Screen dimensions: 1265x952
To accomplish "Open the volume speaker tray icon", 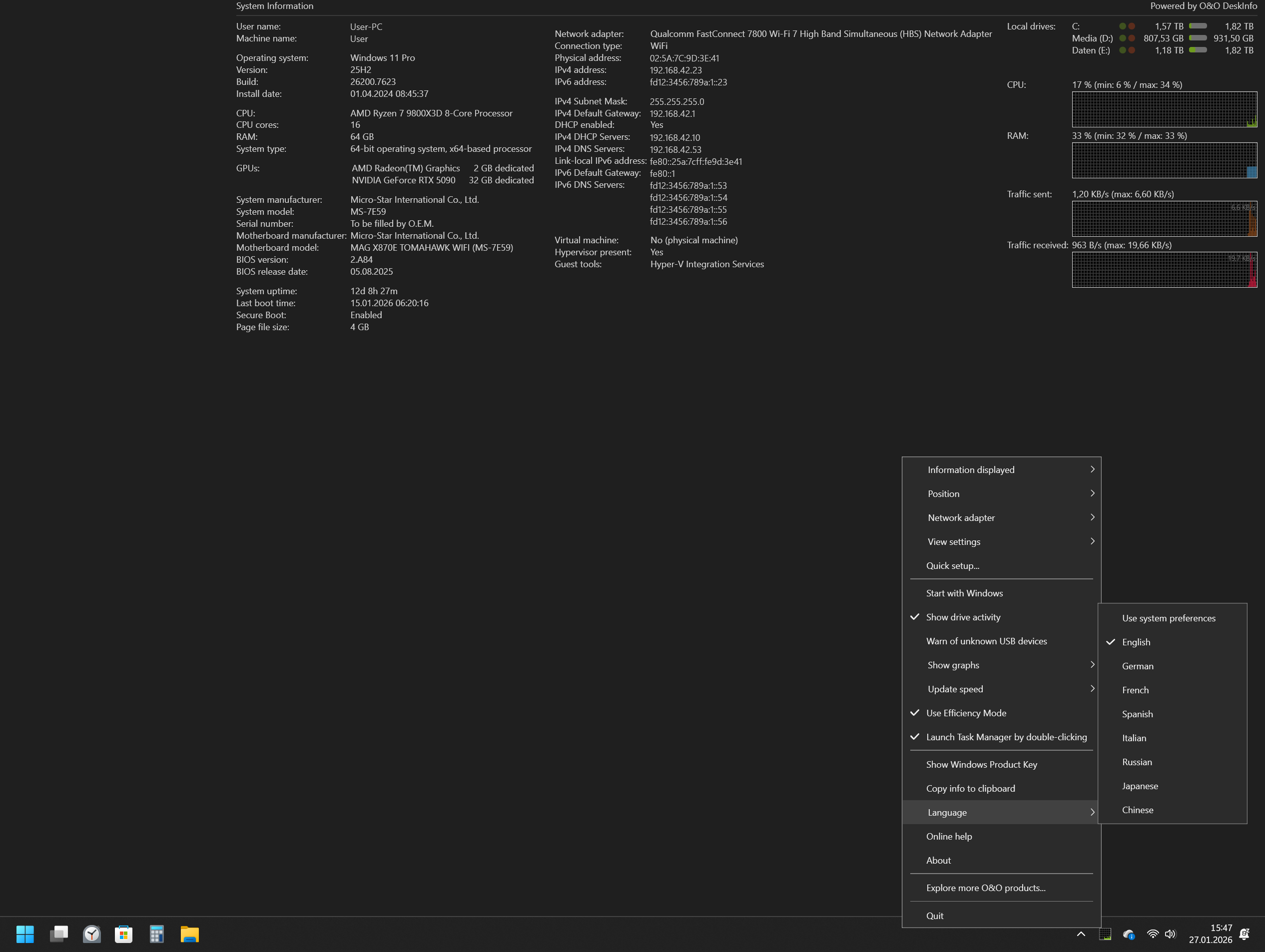I will (x=1170, y=935).
